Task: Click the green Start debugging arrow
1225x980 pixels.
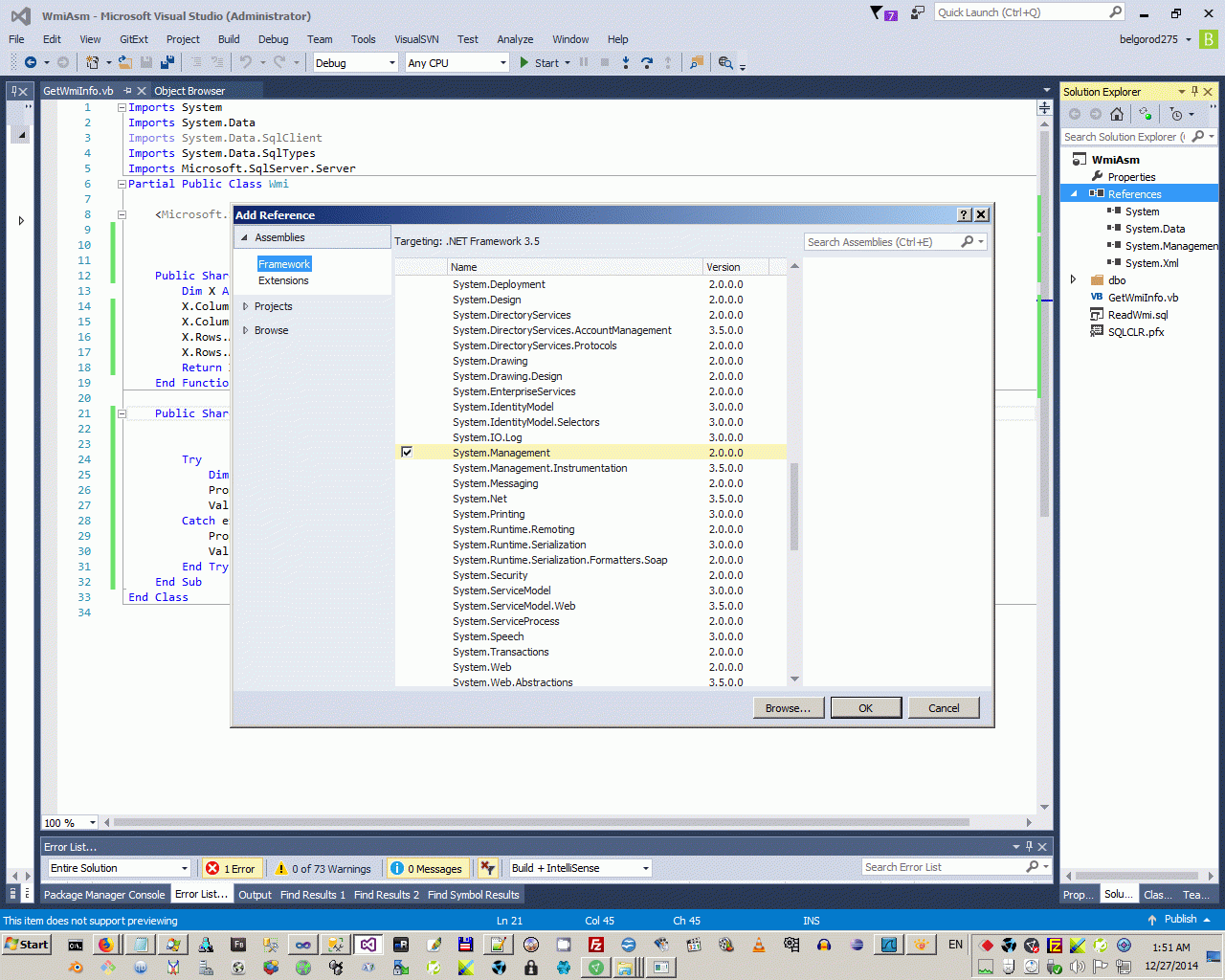Action: (523, 62)
